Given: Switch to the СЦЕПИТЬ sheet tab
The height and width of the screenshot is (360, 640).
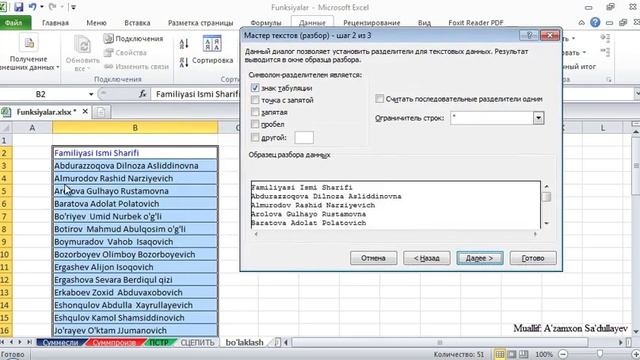Looking at the screenshot, I should pyautogui.click(x=197, y=342).
